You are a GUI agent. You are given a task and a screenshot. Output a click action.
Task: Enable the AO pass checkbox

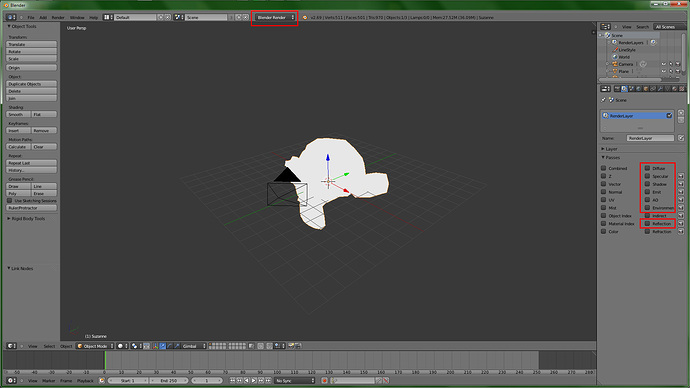click(x=647, y=200)
